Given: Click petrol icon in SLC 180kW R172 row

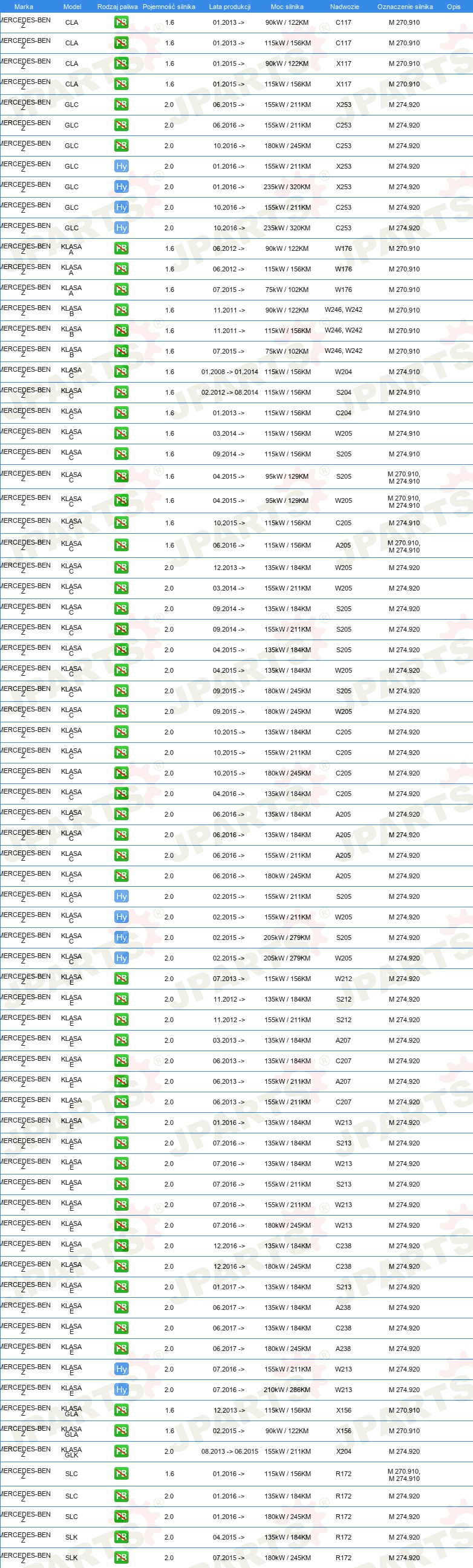Looking at the screenshot, I should click(121, 1516).
